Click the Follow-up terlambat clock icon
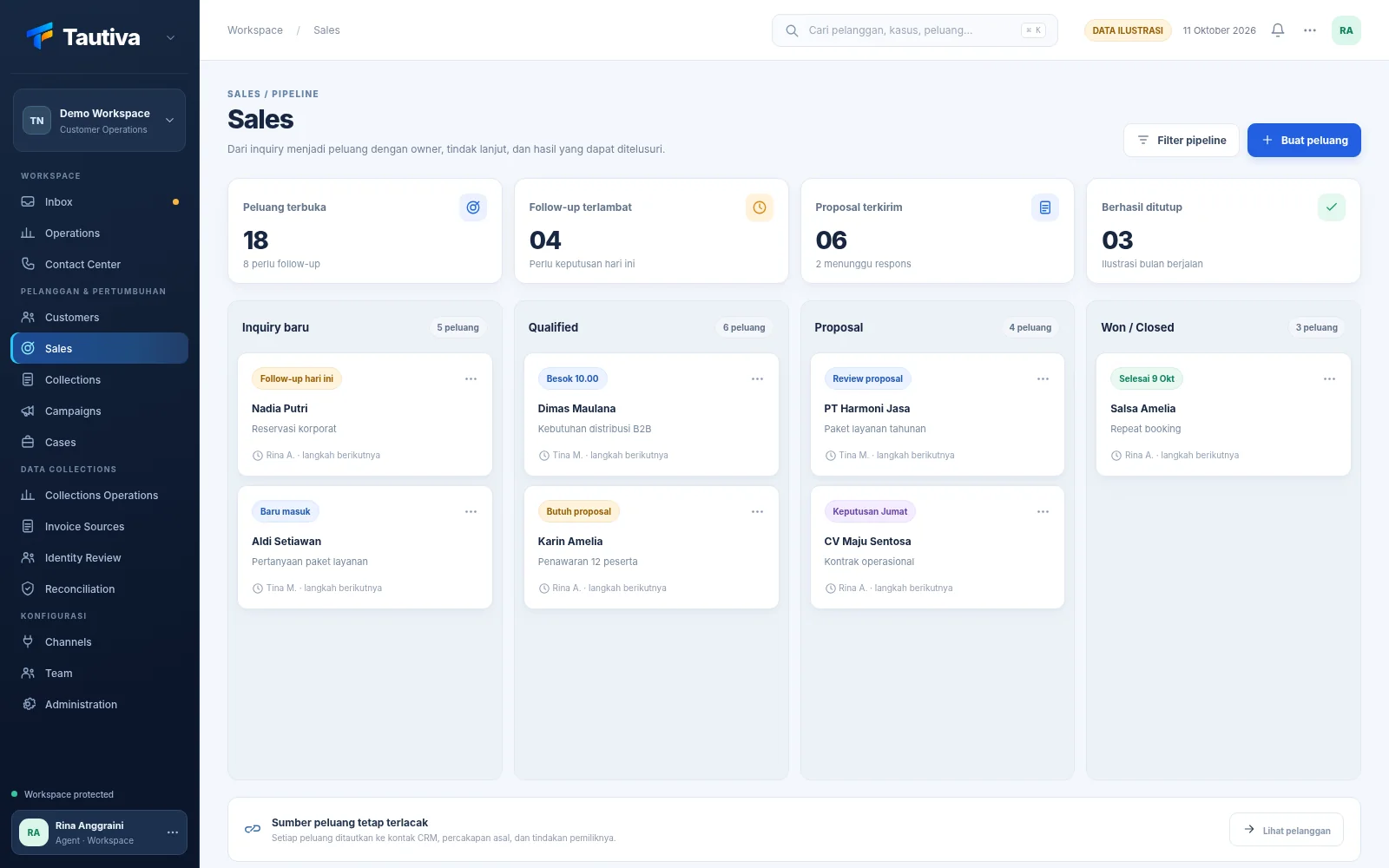The image size is (1389, 868). (760, 207)
